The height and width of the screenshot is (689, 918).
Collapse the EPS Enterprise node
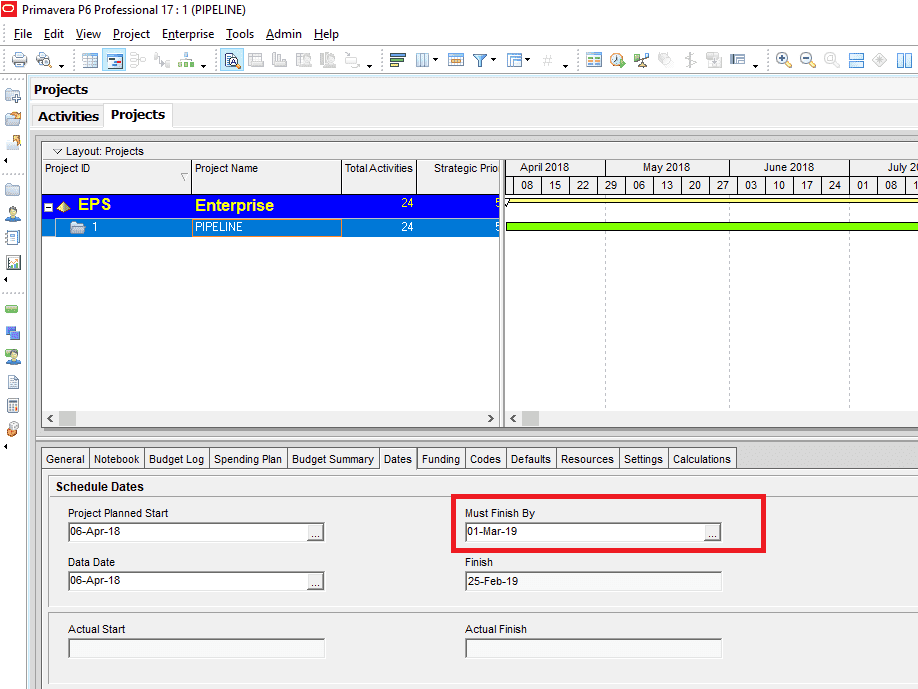pos(49,207)
